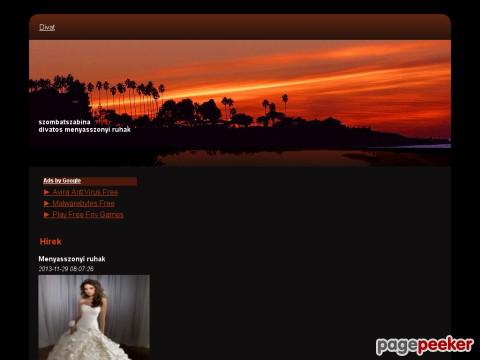The image size is (480, 360).
Task: Click the red arrow before Malwarebytes link
Action: [x=47, y=204]
